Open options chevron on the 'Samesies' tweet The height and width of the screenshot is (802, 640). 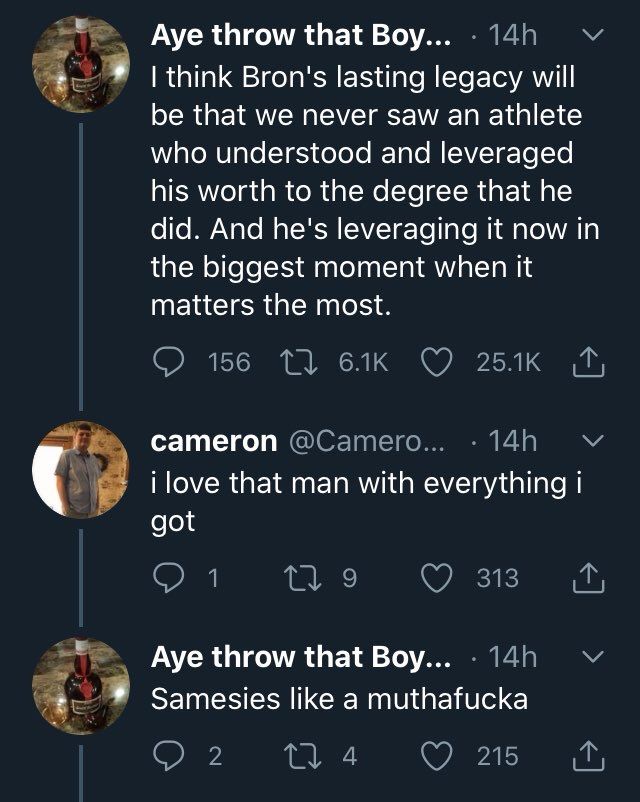pyautogui.click(x=592, y=657)
